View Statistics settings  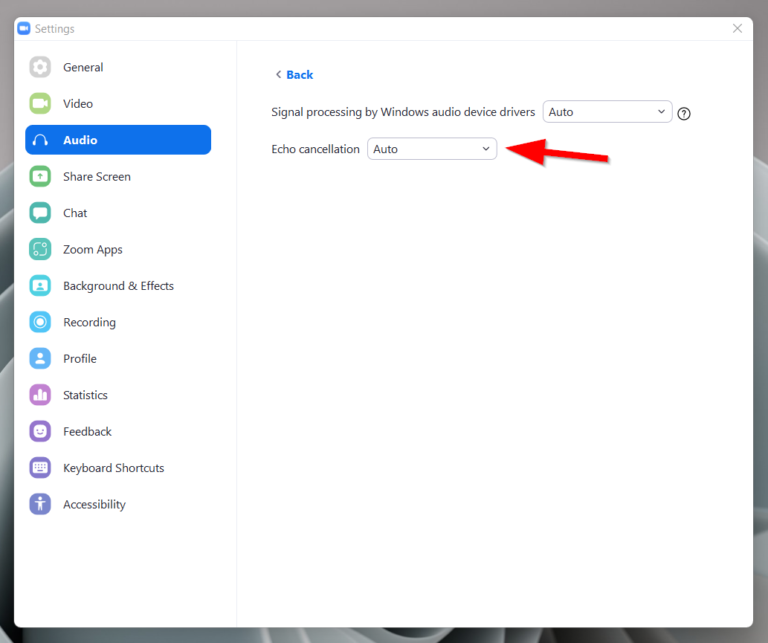click(x=118, y=395)
